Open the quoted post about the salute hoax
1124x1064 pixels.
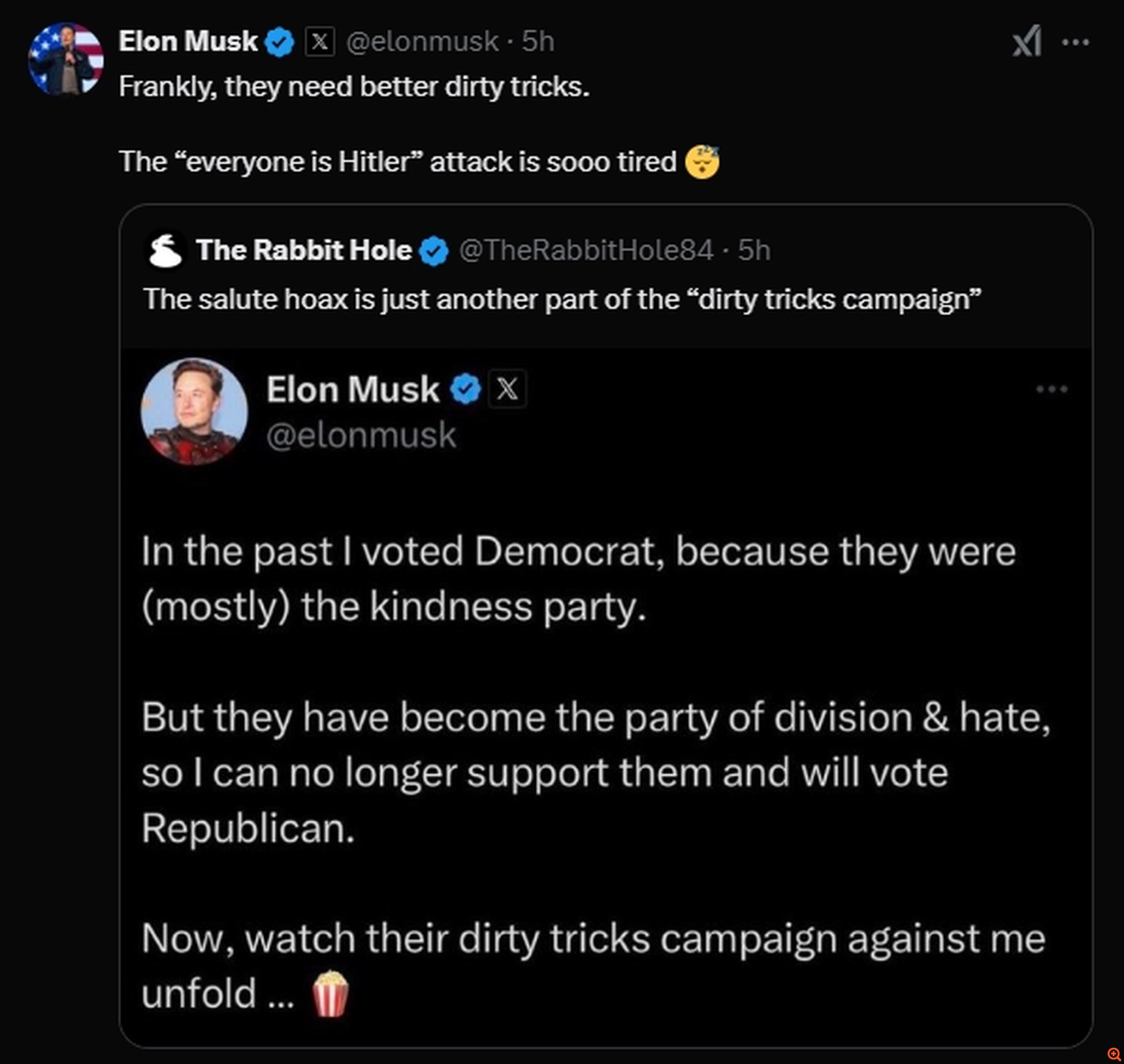561,300
